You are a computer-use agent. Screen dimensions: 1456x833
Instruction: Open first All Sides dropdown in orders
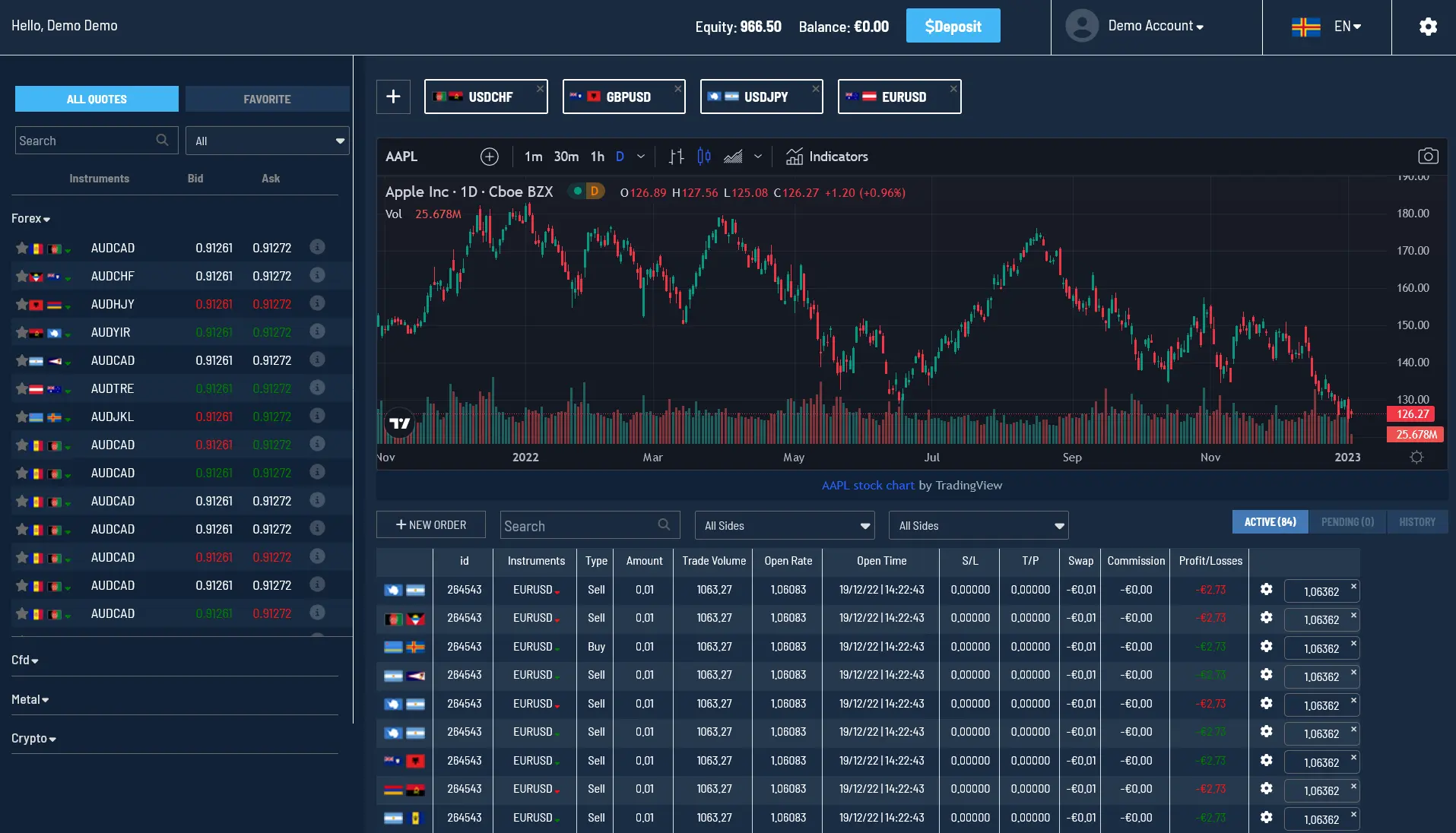(785, 525)
